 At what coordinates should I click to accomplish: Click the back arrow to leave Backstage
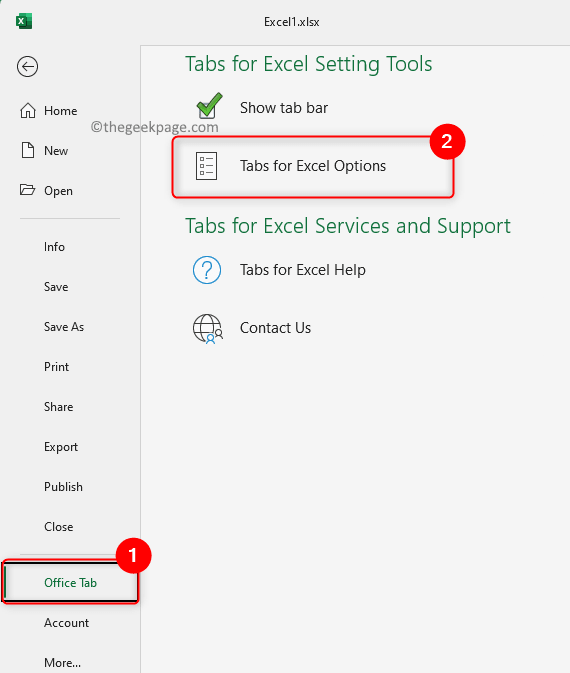[x=27, y=67]
